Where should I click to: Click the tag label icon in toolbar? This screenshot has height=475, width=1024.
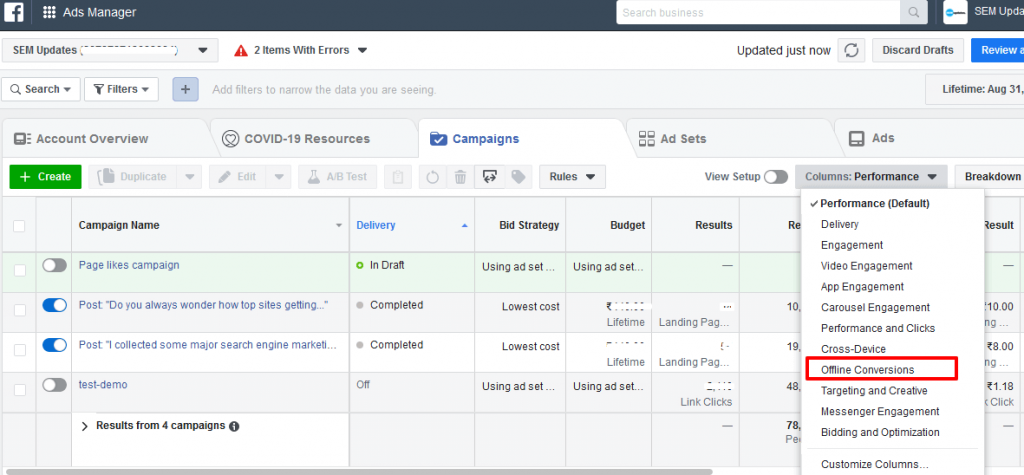pos(518,176)
